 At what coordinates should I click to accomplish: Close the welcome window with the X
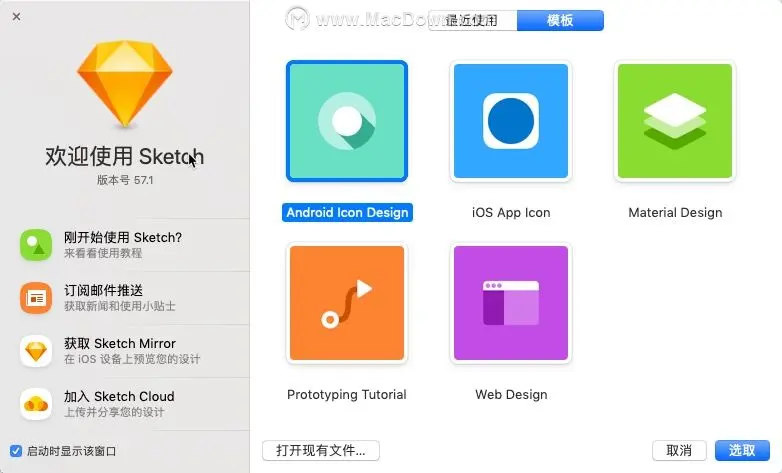(16, 16)
